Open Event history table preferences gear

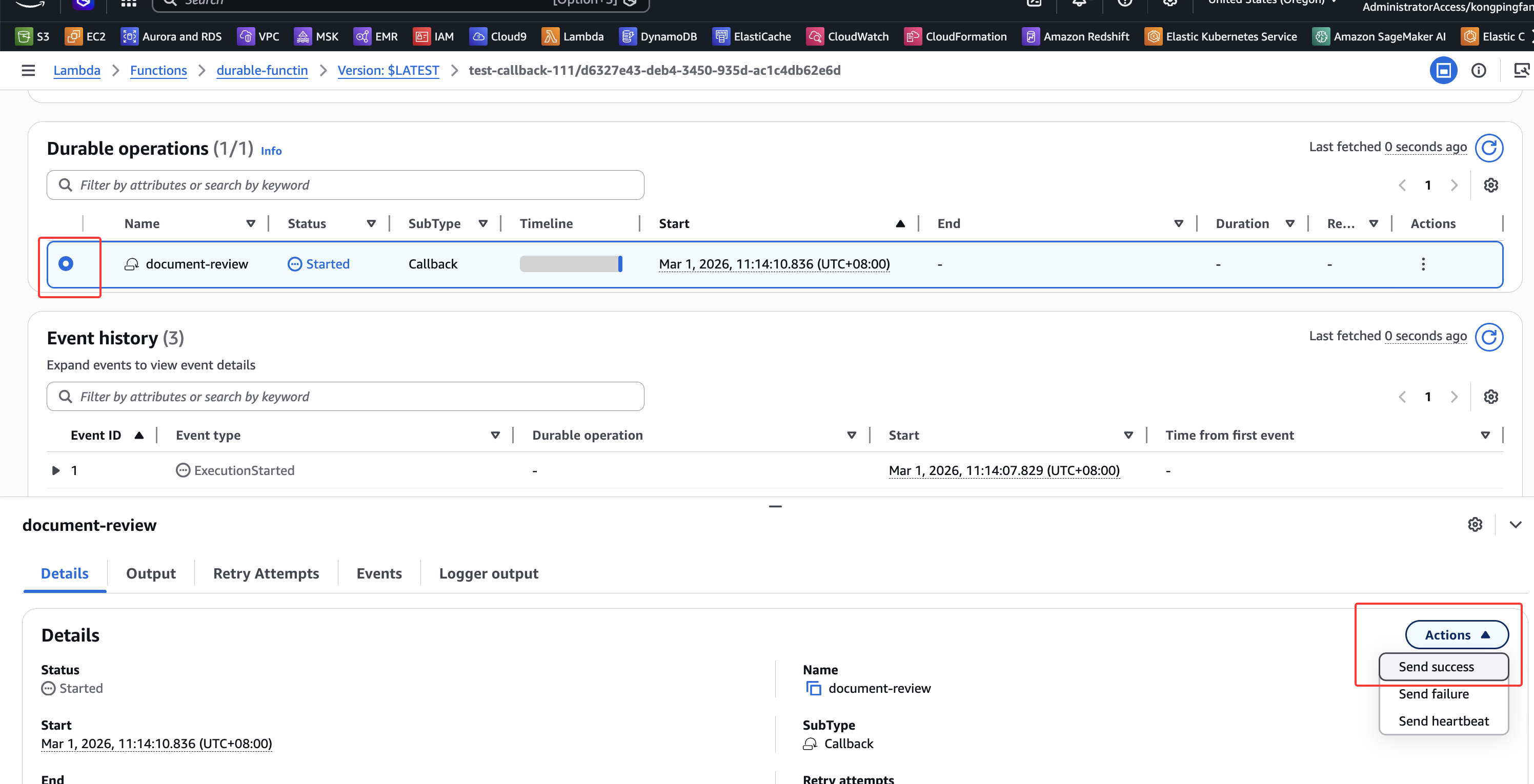[x=1490, y=397]
